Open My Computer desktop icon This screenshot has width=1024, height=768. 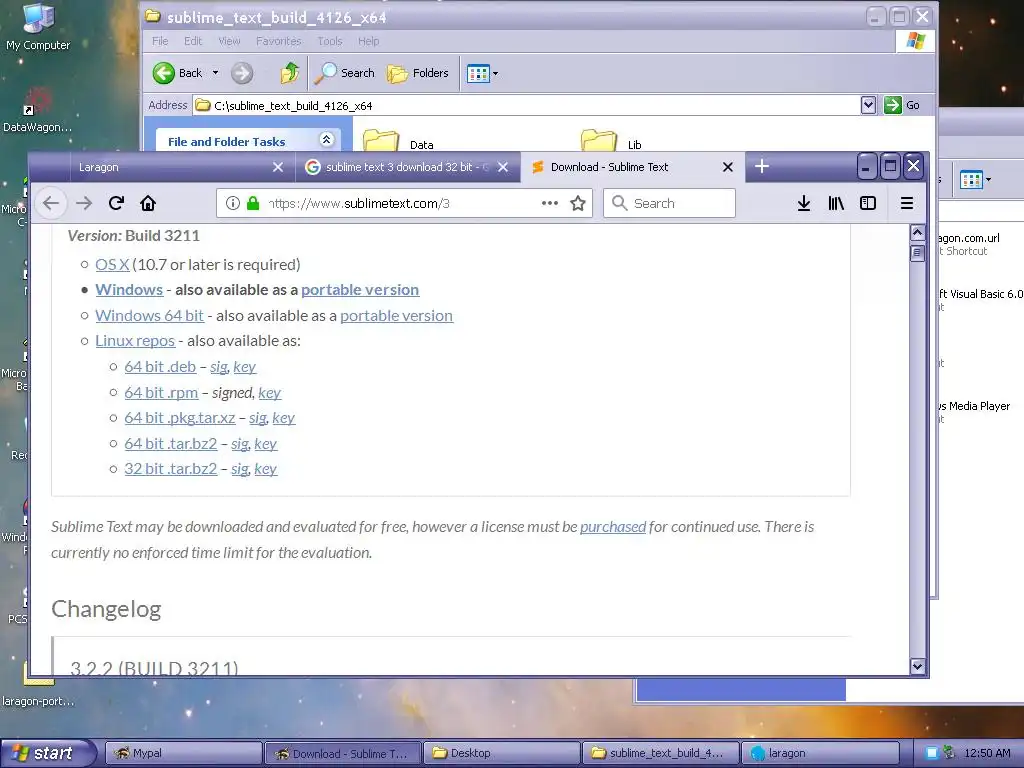coord(38,27)
